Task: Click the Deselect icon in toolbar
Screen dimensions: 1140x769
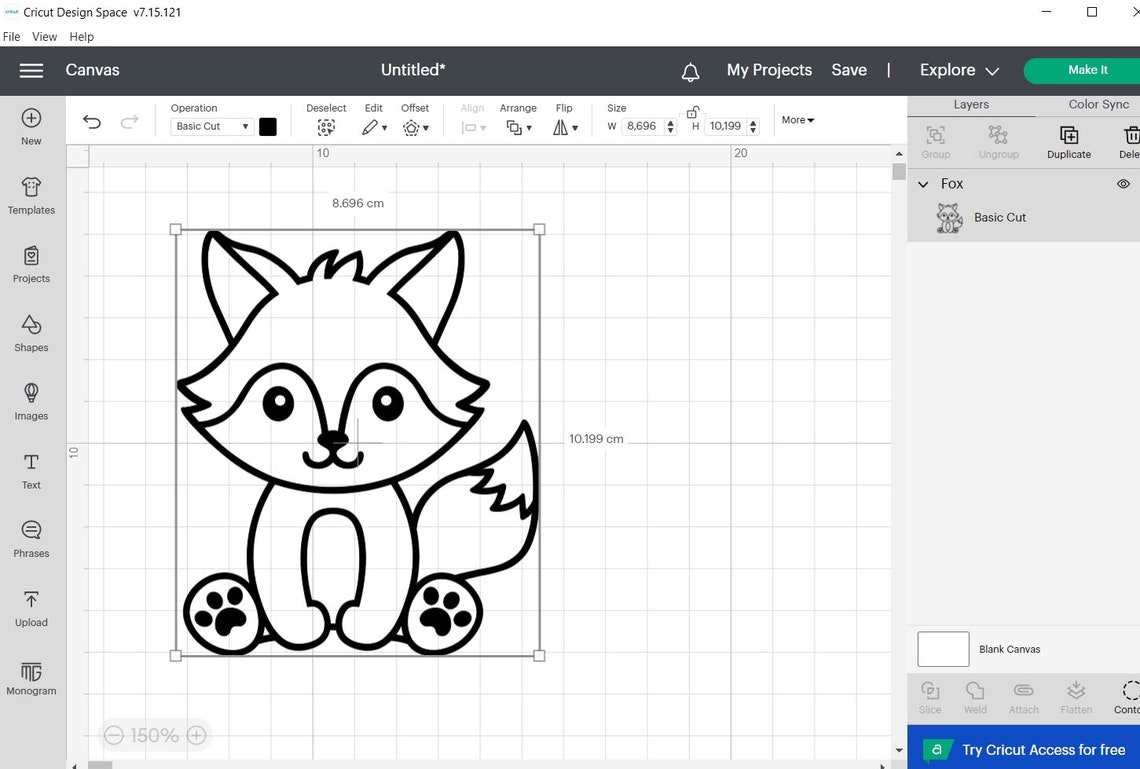Action: pyautogui.click(x=326, y=127)
